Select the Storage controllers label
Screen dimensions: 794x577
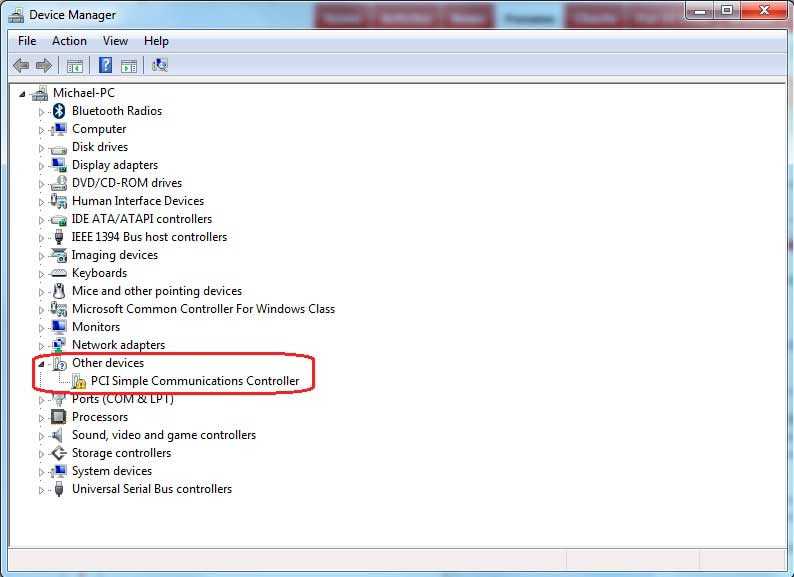pos(121,453)
